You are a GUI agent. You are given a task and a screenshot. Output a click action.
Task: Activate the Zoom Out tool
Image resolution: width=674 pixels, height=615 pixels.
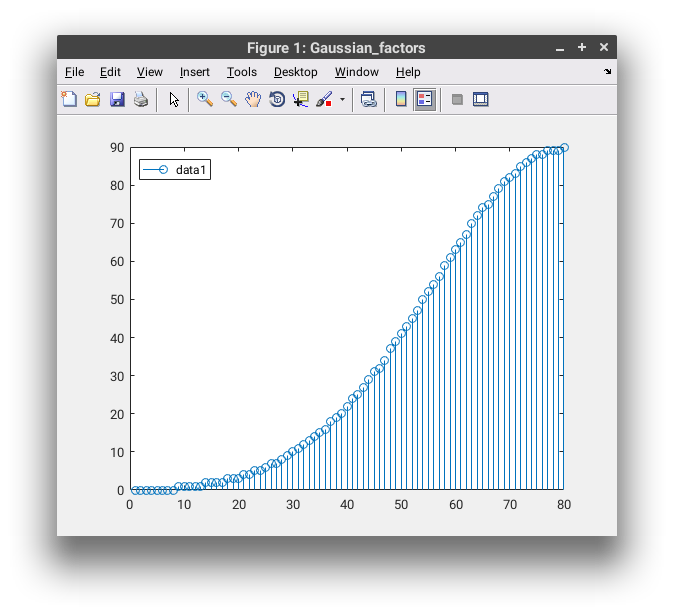pyautogui.click(x=229, y=99)
